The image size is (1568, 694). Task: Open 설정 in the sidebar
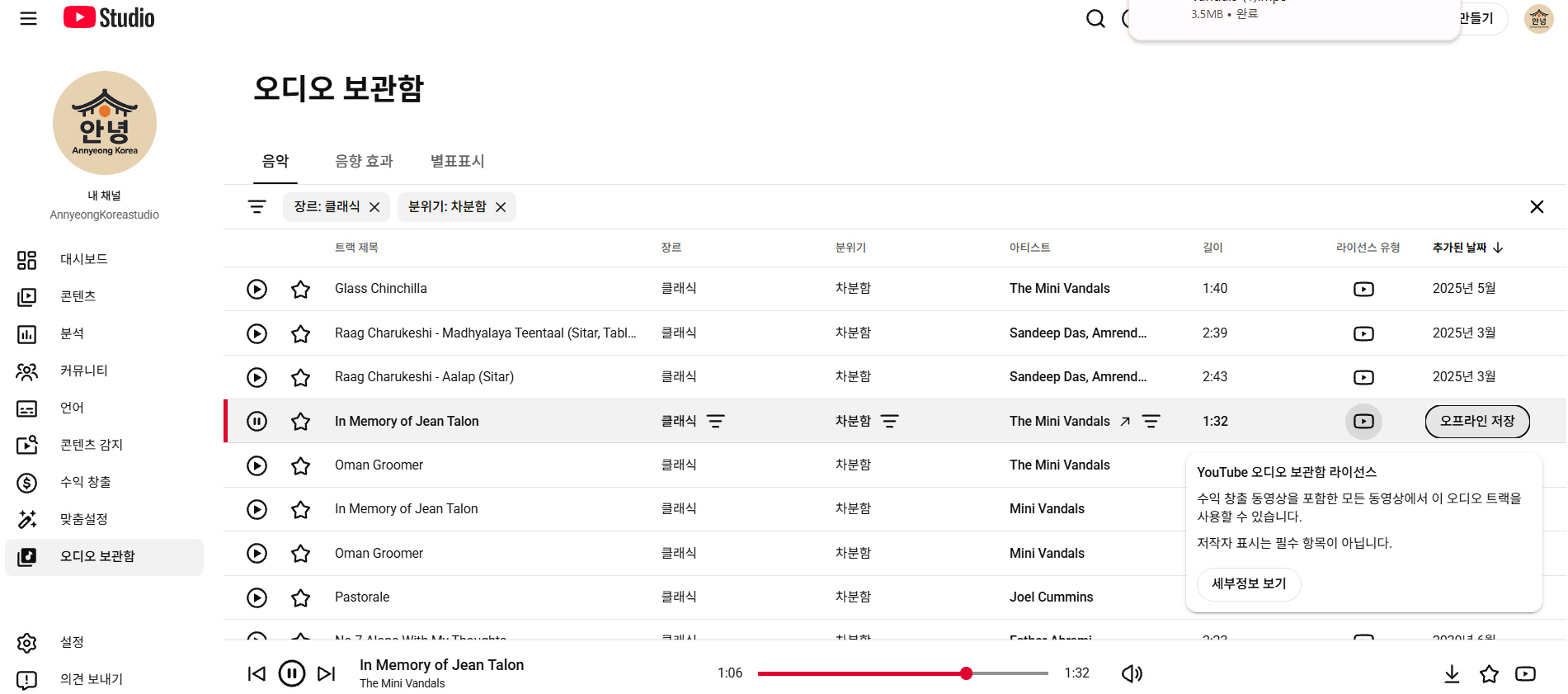[x=105, y=642]
